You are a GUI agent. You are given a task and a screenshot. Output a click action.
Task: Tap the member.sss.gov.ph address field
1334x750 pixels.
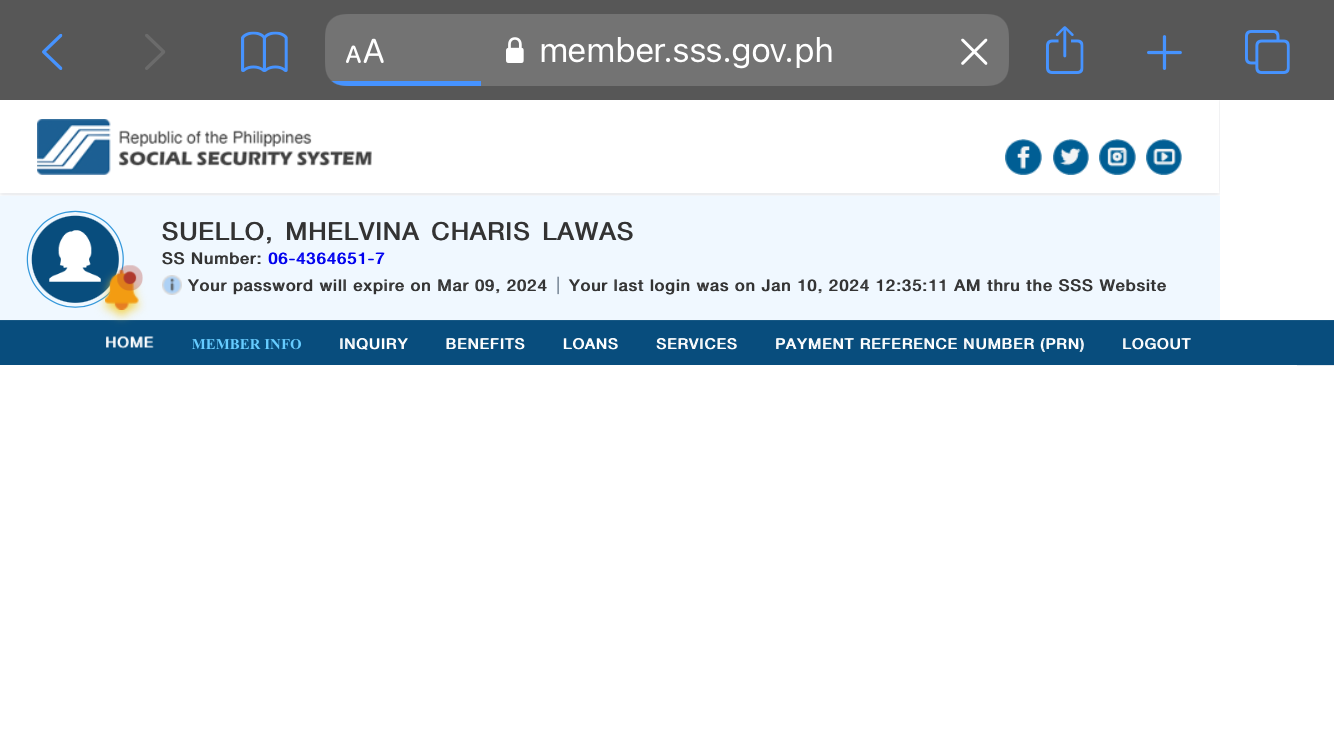(685, 51)
